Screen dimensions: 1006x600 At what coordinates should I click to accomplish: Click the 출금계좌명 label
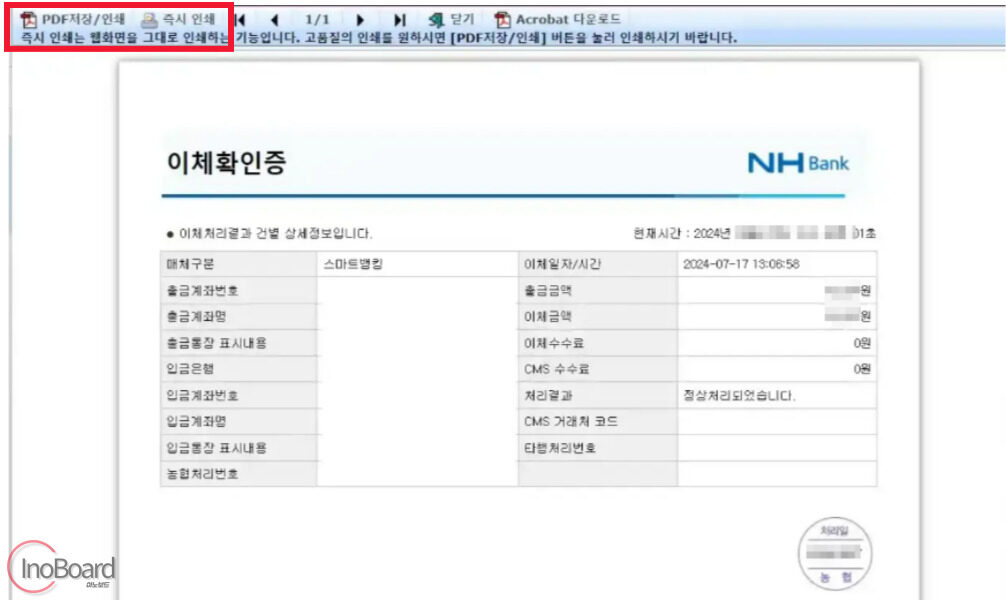[196, 316]
